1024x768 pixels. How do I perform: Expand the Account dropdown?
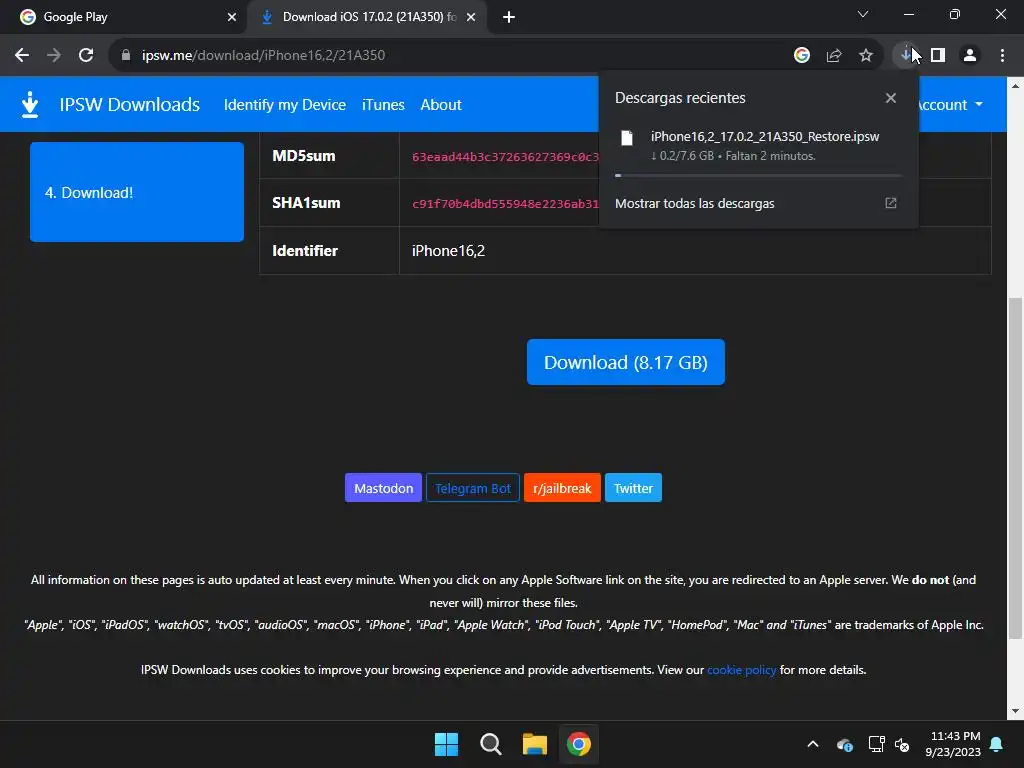pyautogui.click(x=951, y=104)
